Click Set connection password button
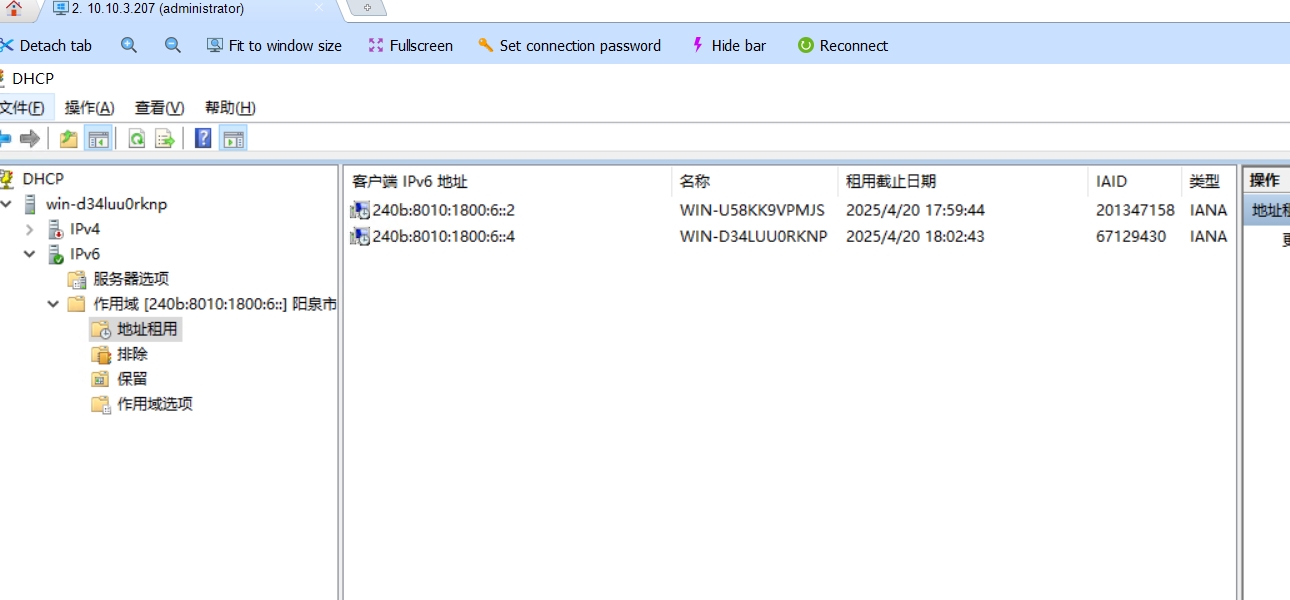 (569, 45)
